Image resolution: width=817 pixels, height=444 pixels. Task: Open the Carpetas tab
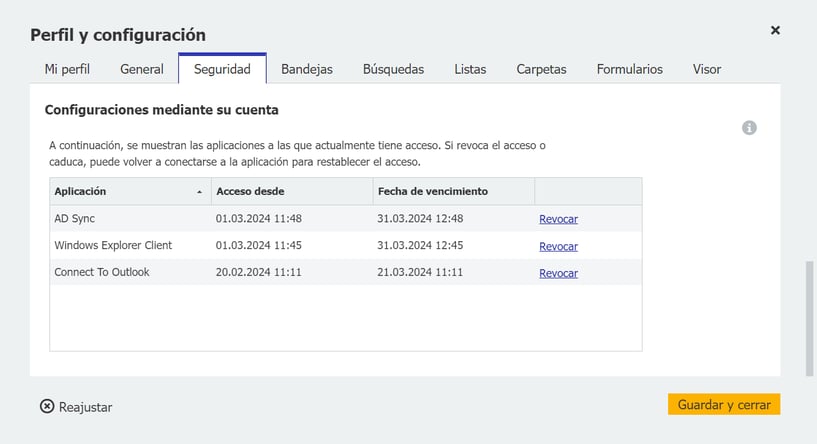(x=541, y=69)
